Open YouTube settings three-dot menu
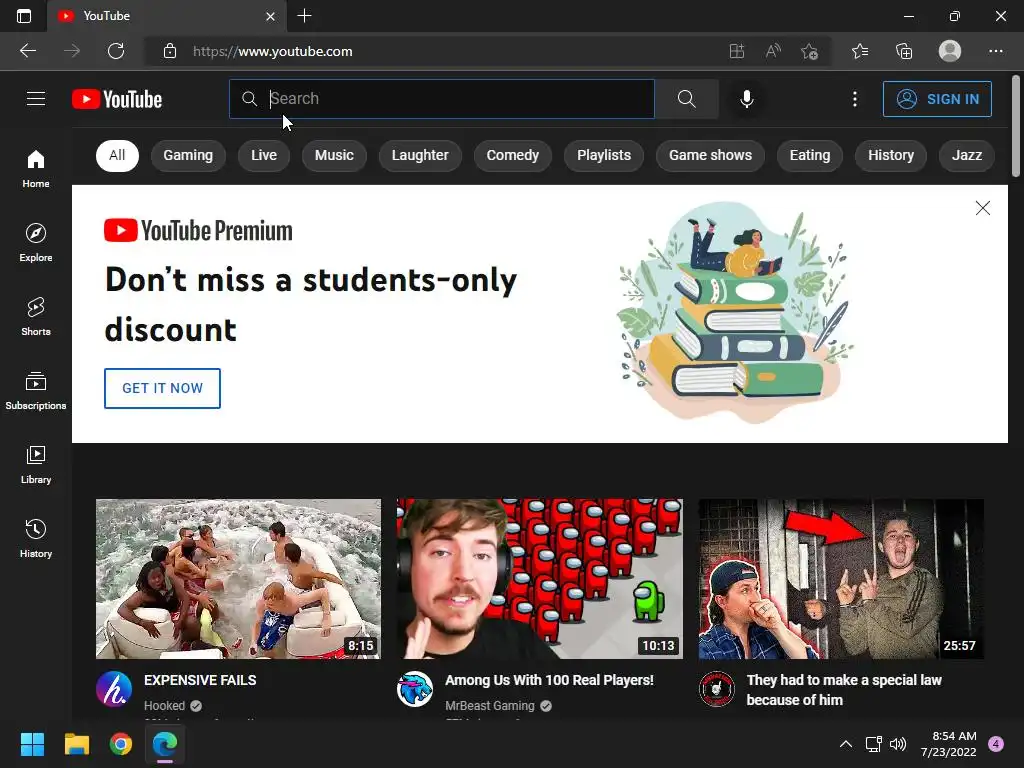The width and height of the screenshot is (1024, 768). [x=854, y=99]
